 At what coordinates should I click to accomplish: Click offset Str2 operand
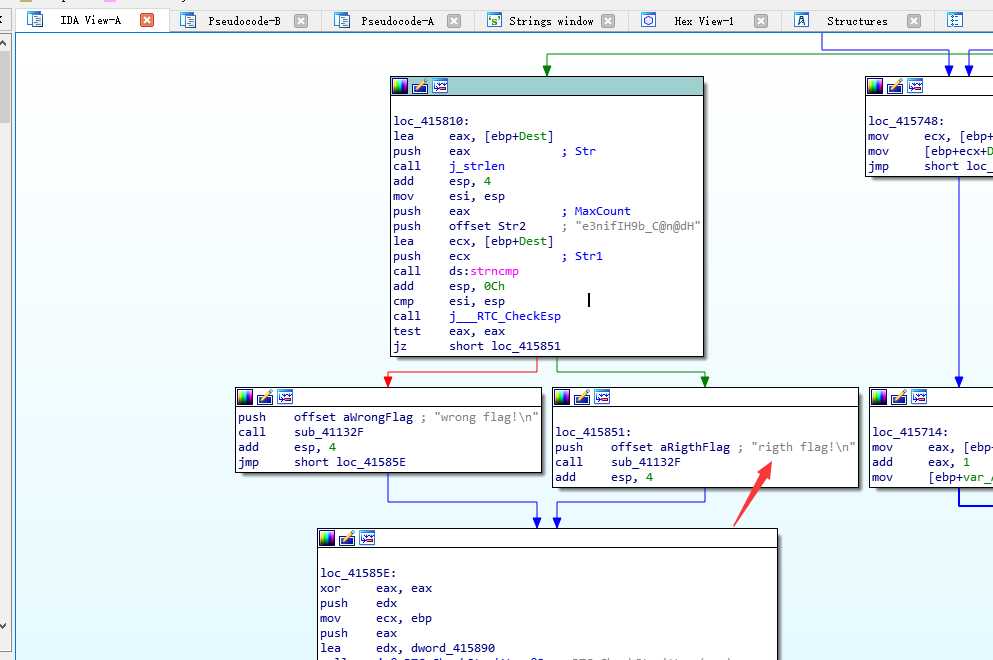487,226
